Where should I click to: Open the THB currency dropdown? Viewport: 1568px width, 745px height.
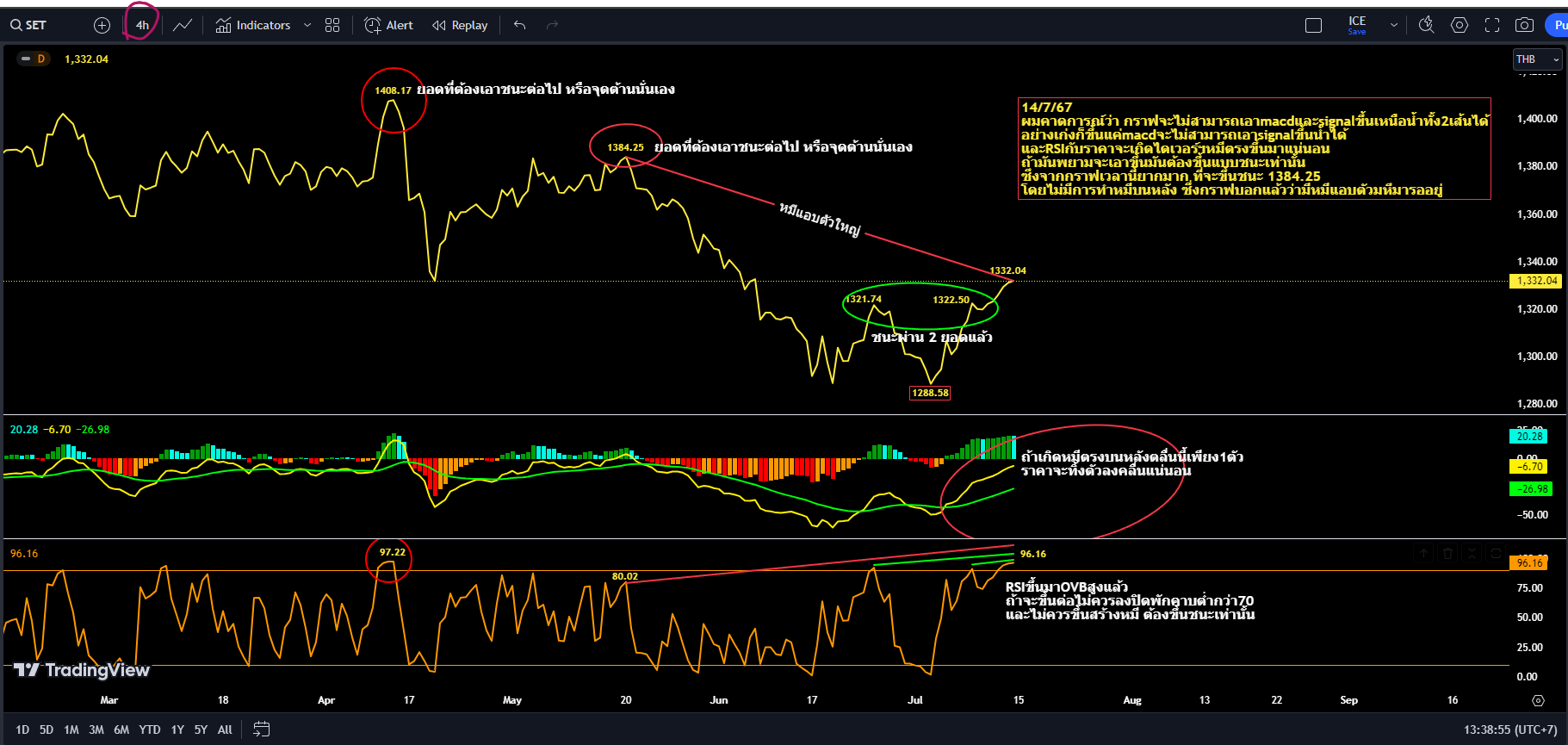pos(1537,59)
